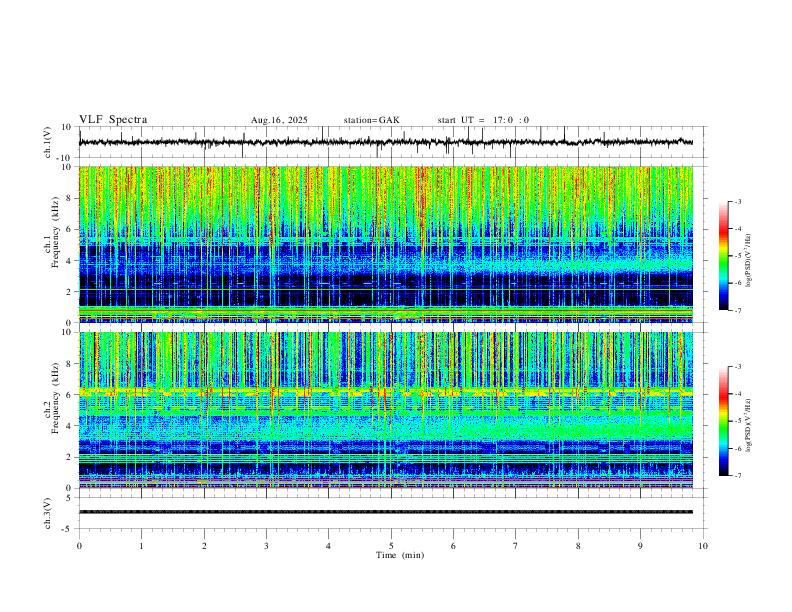Click the "VLF Spectra" title text

[x=113, y=120]
